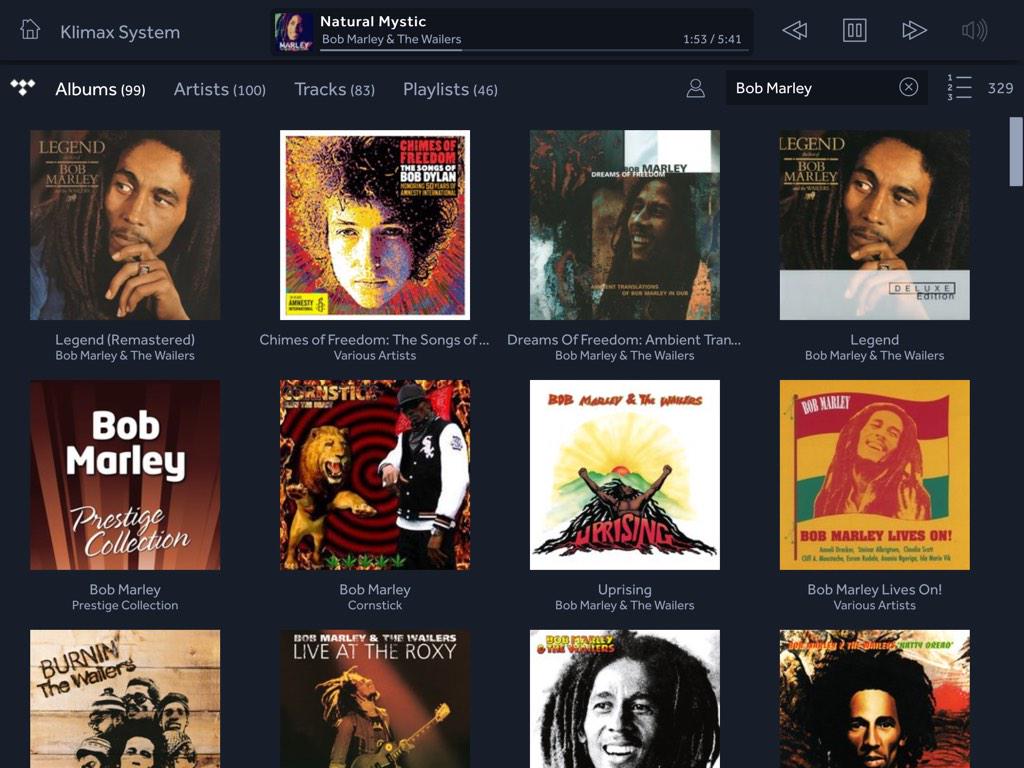Viewport: 1024px width, 768px height.
Task: Click the Uprising album title text
Action: click(x=624, y=590)
